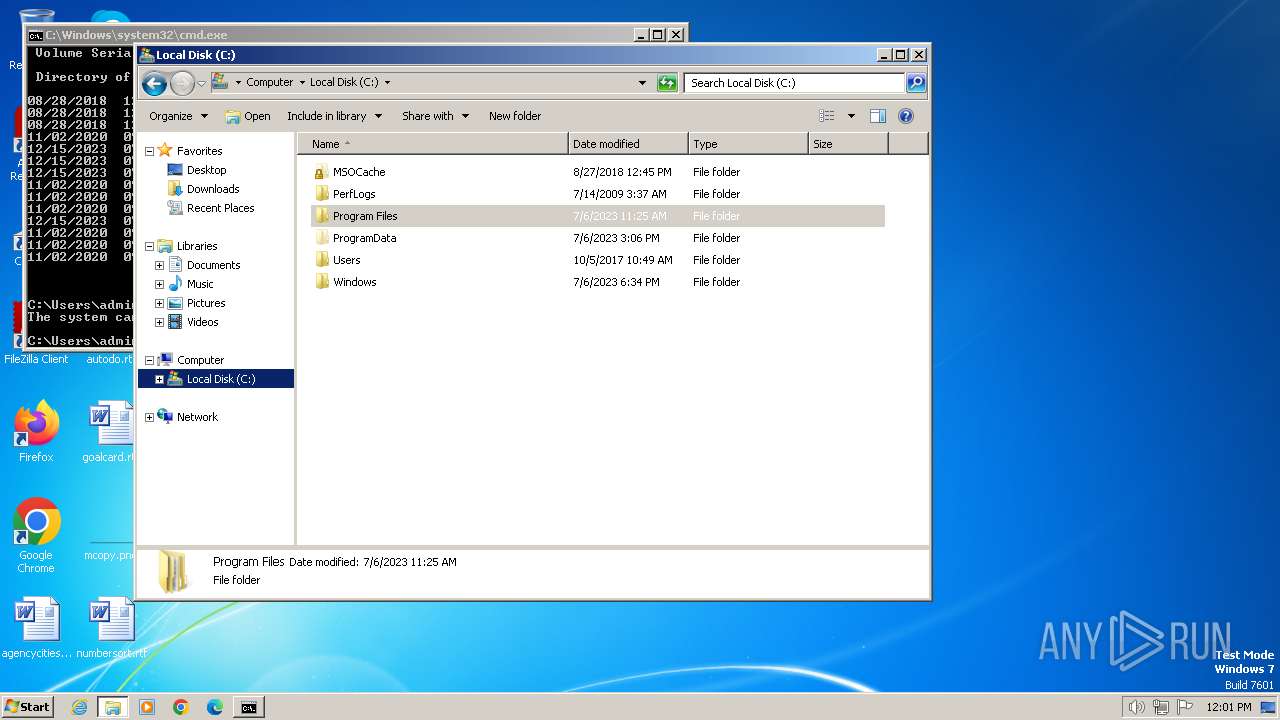Select the Pictures library
The height and width of the screenshot is (720, 1280).
click(206, 303)
